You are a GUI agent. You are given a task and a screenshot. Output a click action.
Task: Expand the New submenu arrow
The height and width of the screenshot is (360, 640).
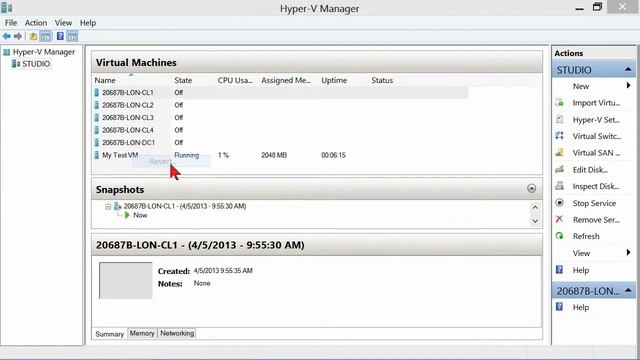629,86
